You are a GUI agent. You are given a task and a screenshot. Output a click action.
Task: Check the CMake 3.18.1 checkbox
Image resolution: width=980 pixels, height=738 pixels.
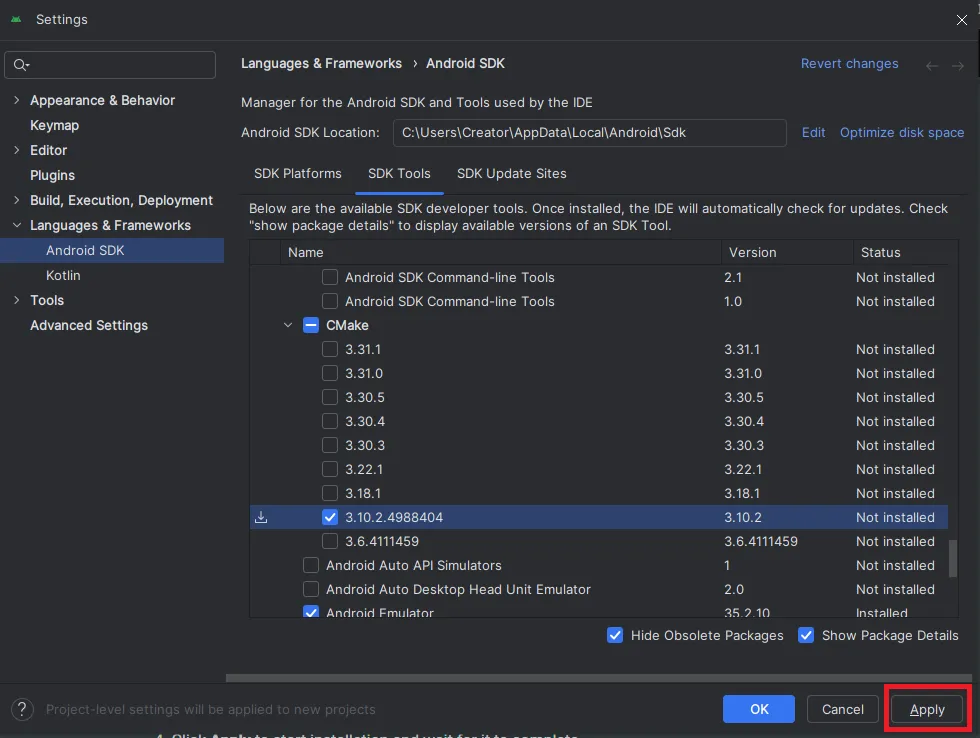point(329,493)
